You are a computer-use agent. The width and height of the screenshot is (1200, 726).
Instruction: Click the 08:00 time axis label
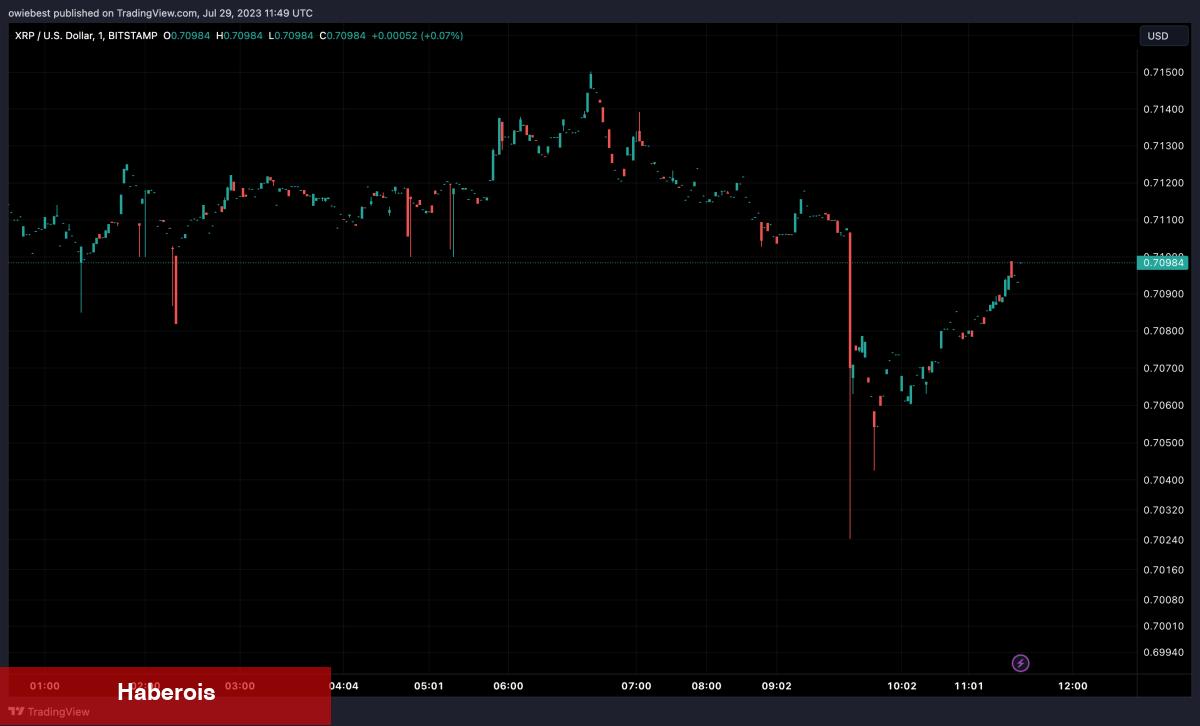(706, 686)
